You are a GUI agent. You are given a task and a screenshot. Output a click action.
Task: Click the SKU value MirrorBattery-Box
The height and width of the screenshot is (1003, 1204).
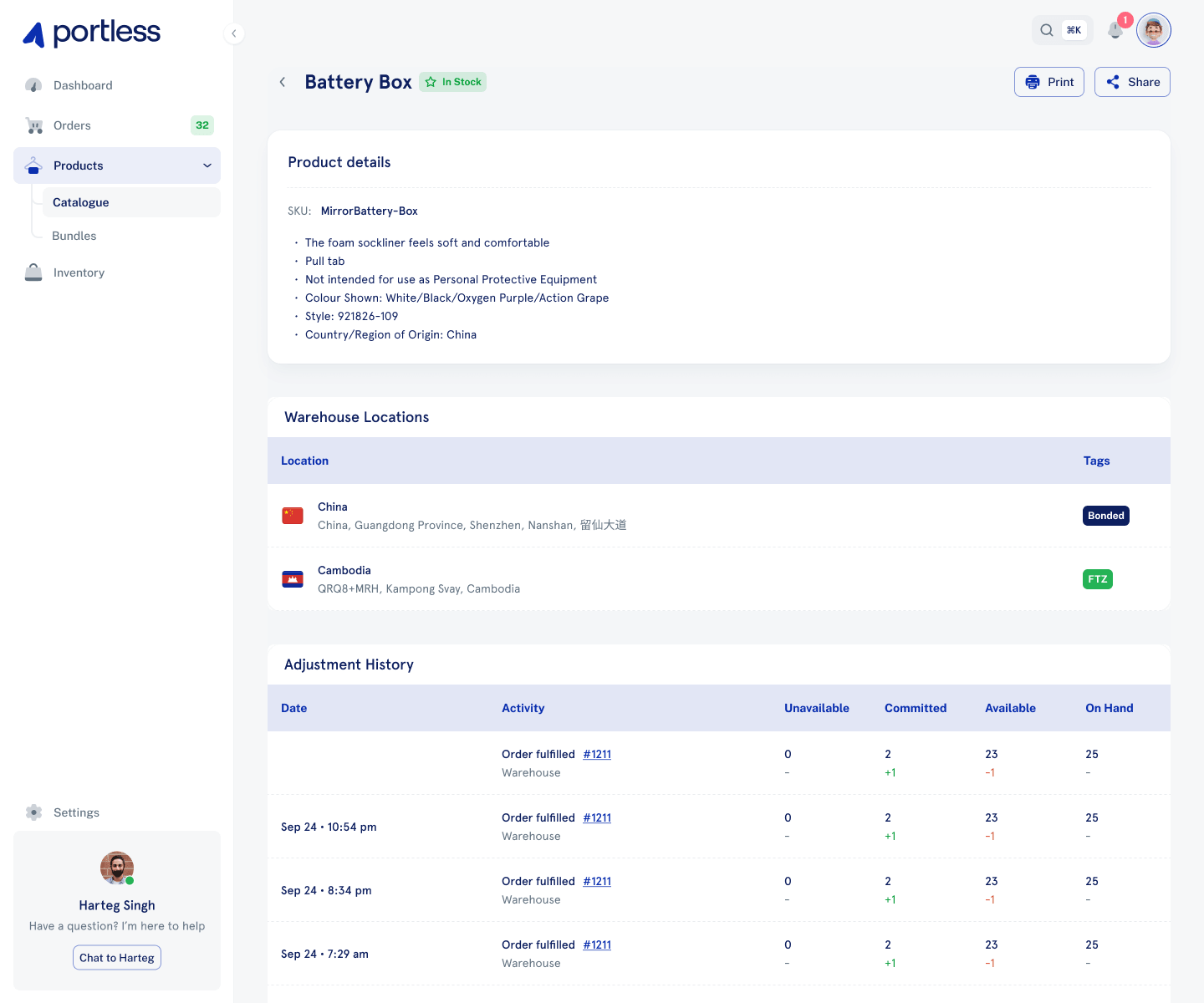pyautogui.click(x=370, y=211)
